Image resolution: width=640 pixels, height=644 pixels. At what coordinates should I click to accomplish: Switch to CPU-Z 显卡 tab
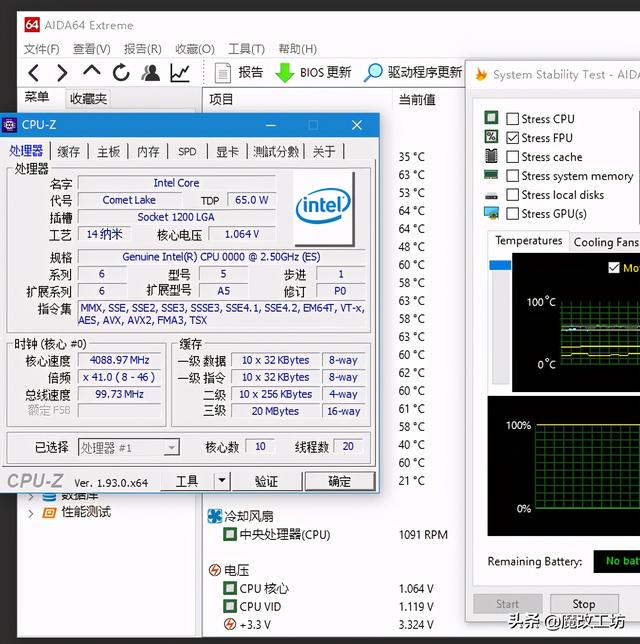coord(227,152)
